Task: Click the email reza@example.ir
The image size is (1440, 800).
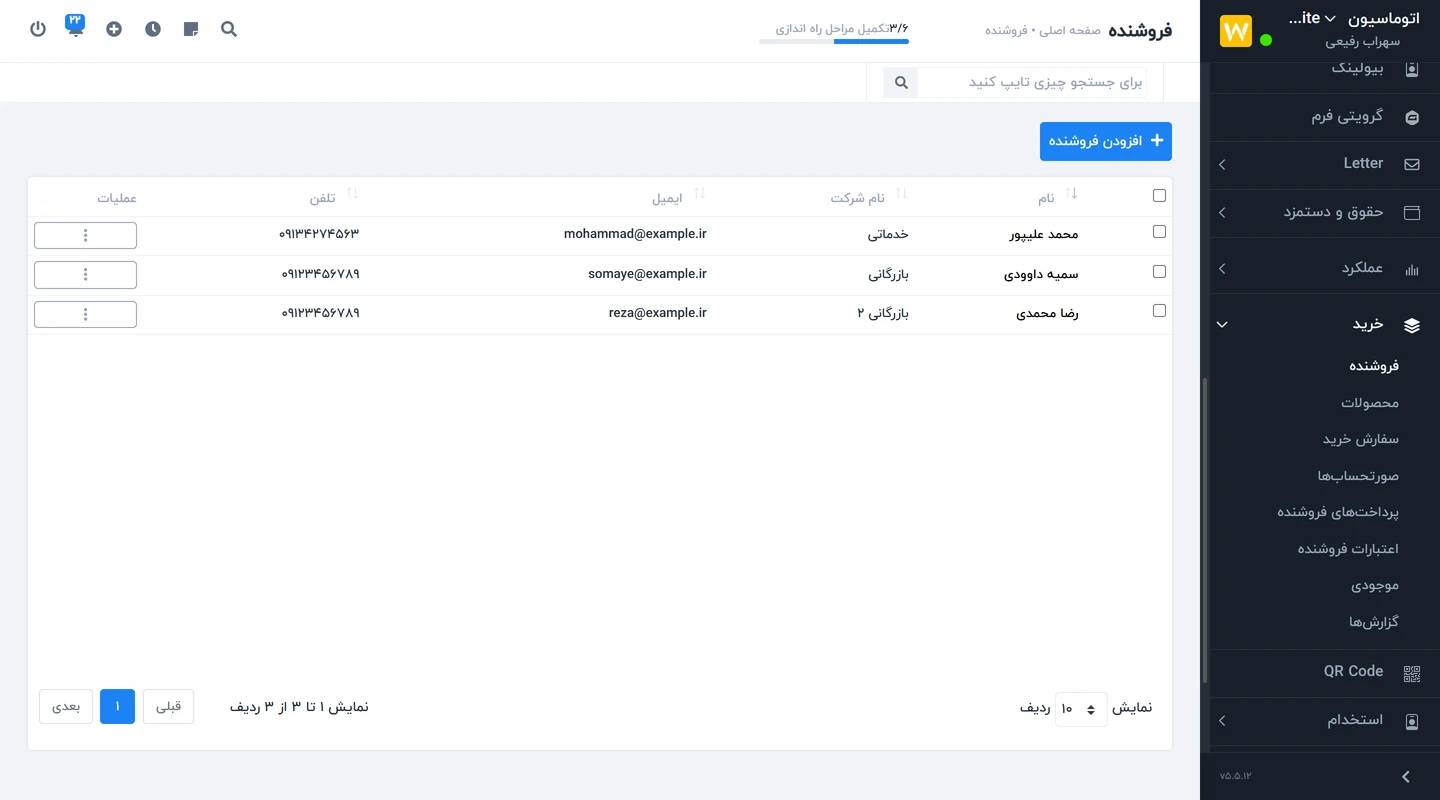Action: tap(657, 313)
